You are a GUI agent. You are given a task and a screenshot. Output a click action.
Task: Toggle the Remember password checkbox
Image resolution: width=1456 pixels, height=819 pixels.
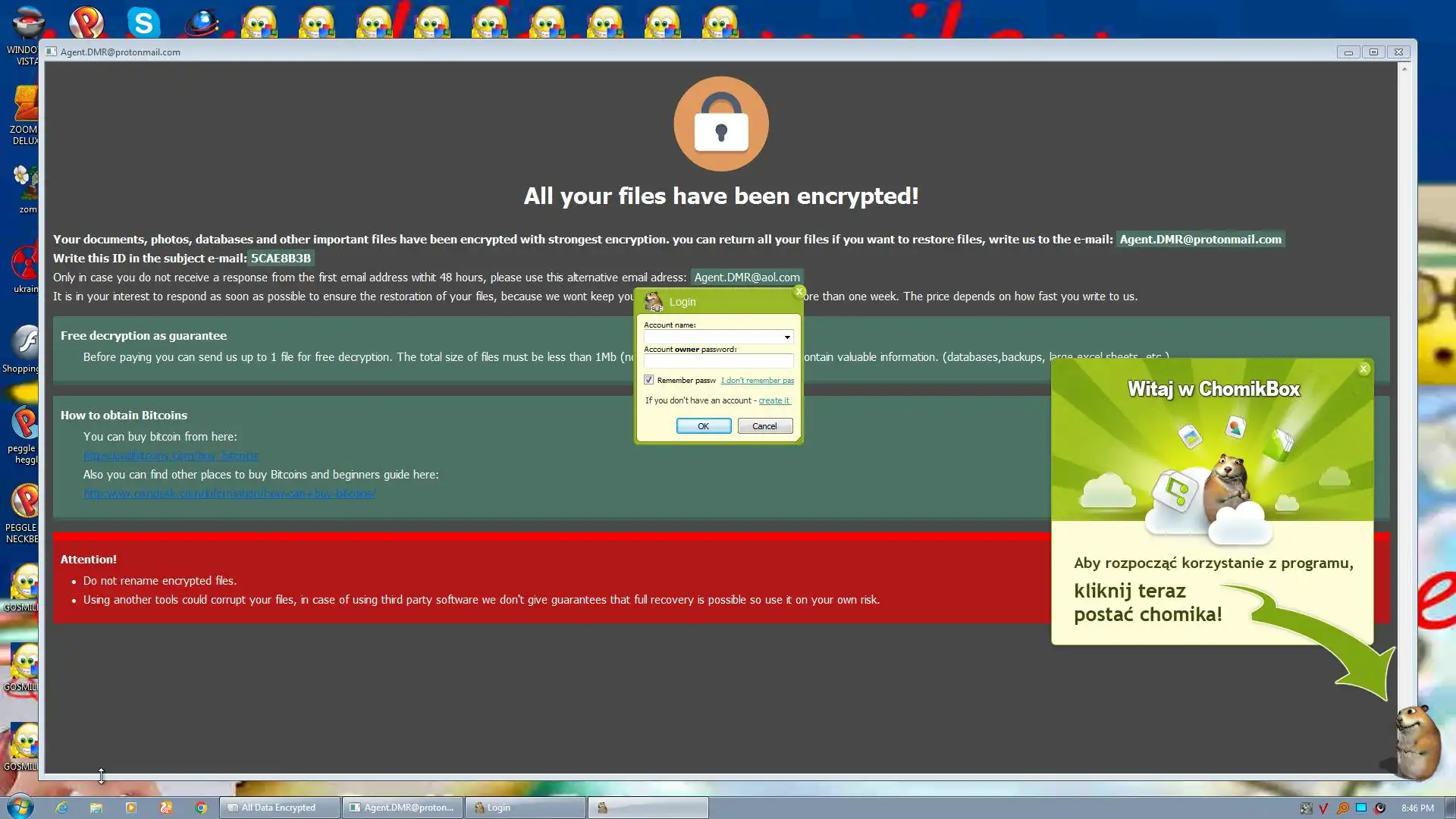coord(649,380)
